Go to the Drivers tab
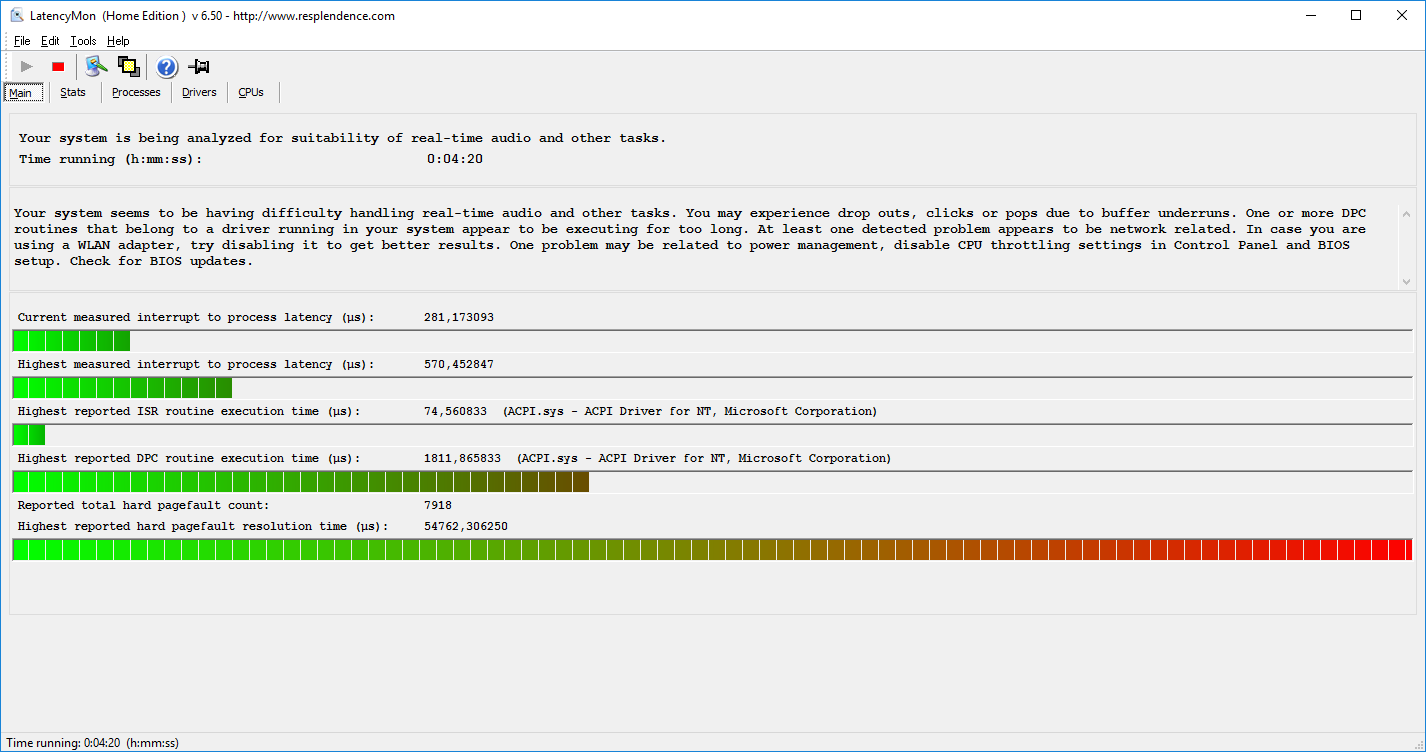The image size is (1426, 752). (199, 92)
